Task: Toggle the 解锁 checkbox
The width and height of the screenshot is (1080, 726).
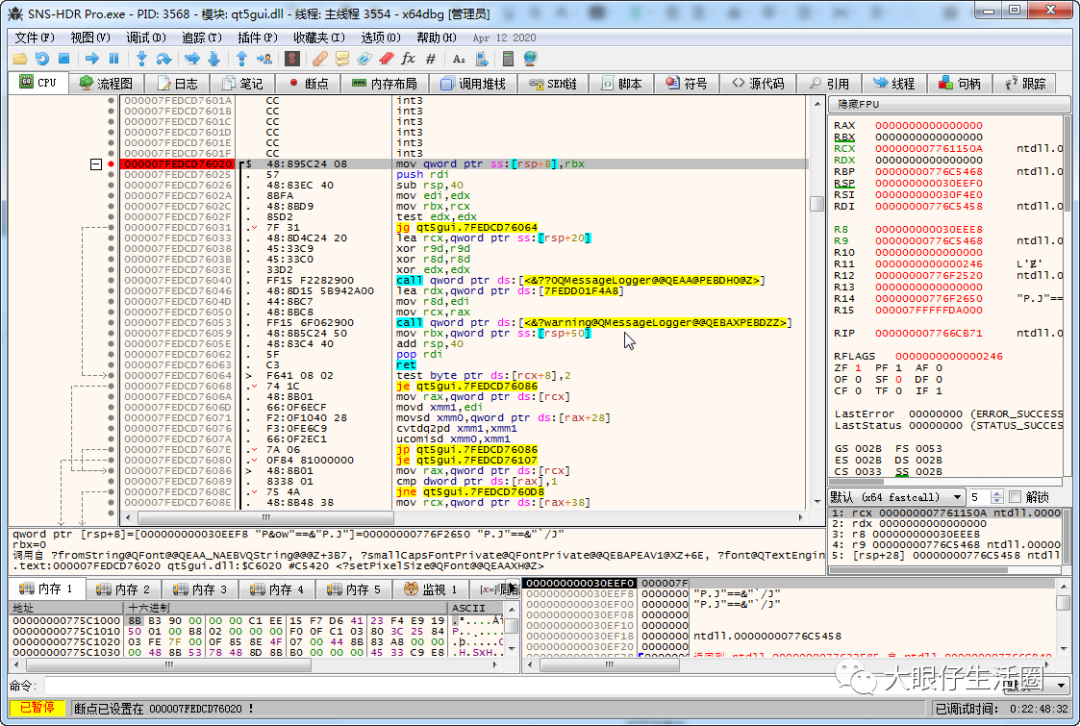Action: [x=1015, y=497]
